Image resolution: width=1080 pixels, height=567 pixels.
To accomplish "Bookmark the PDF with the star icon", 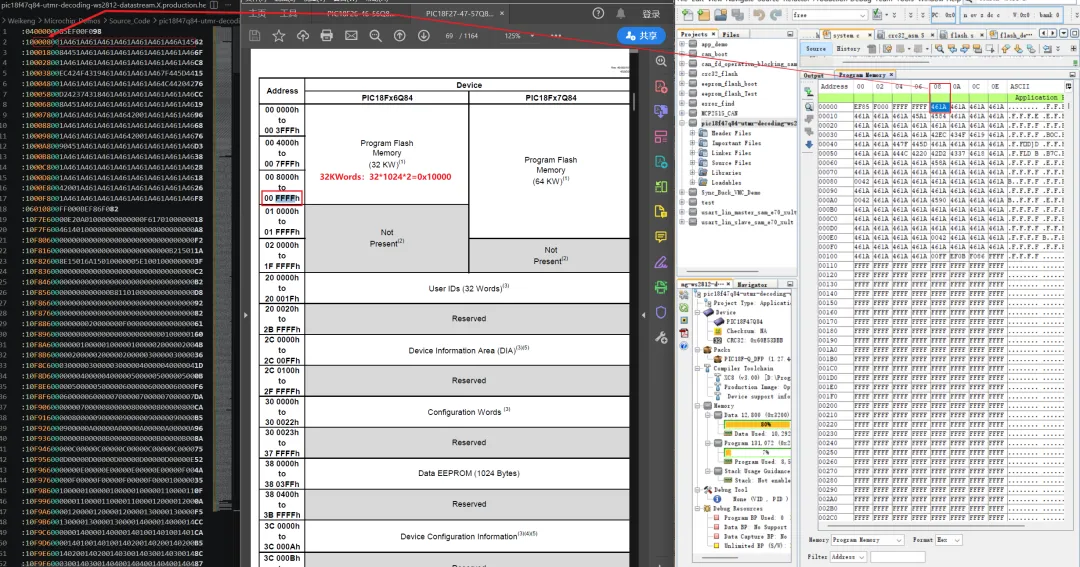I will point(278,36).
